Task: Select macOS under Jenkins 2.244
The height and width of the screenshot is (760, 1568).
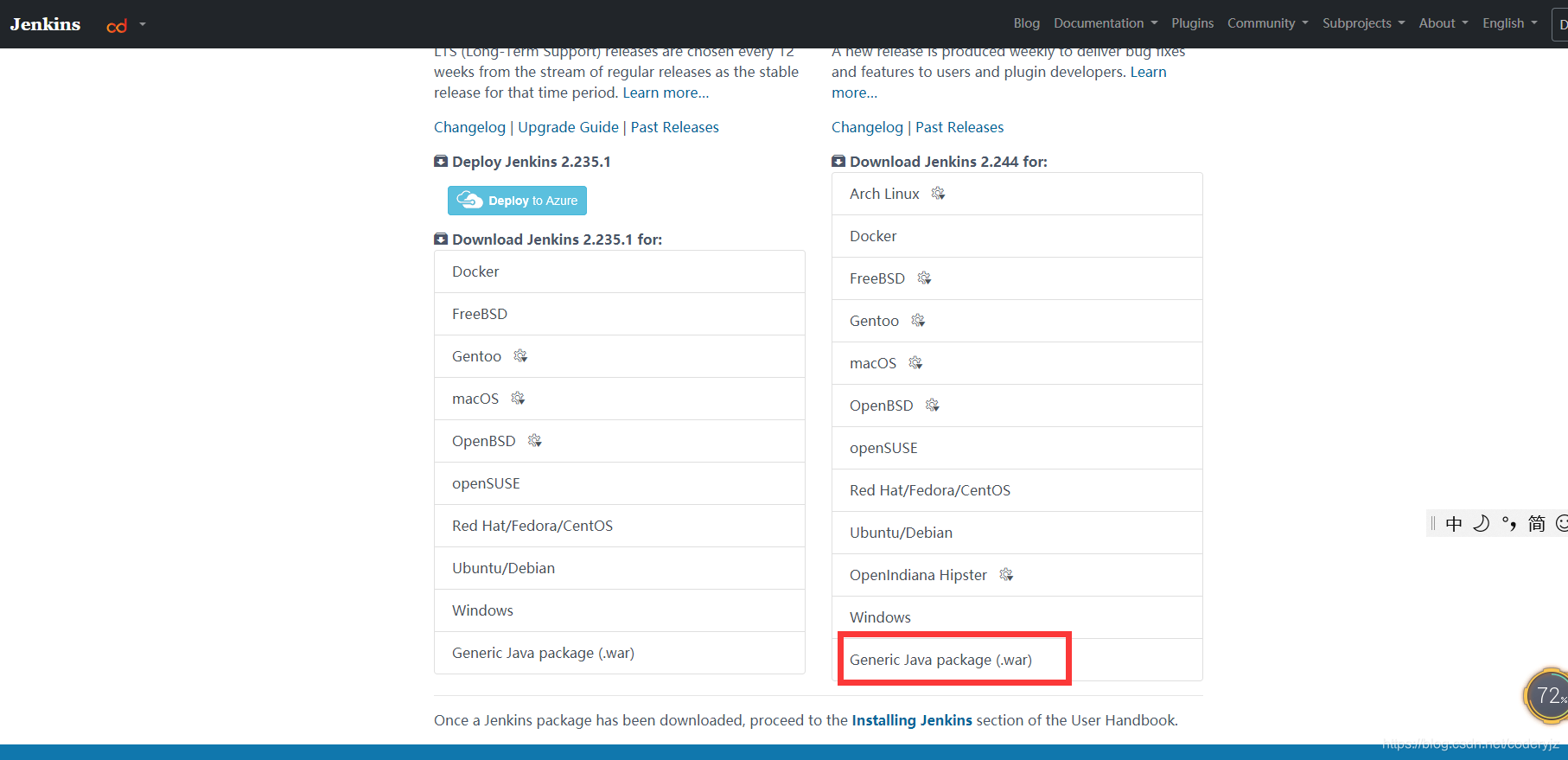Action: 1017,363
